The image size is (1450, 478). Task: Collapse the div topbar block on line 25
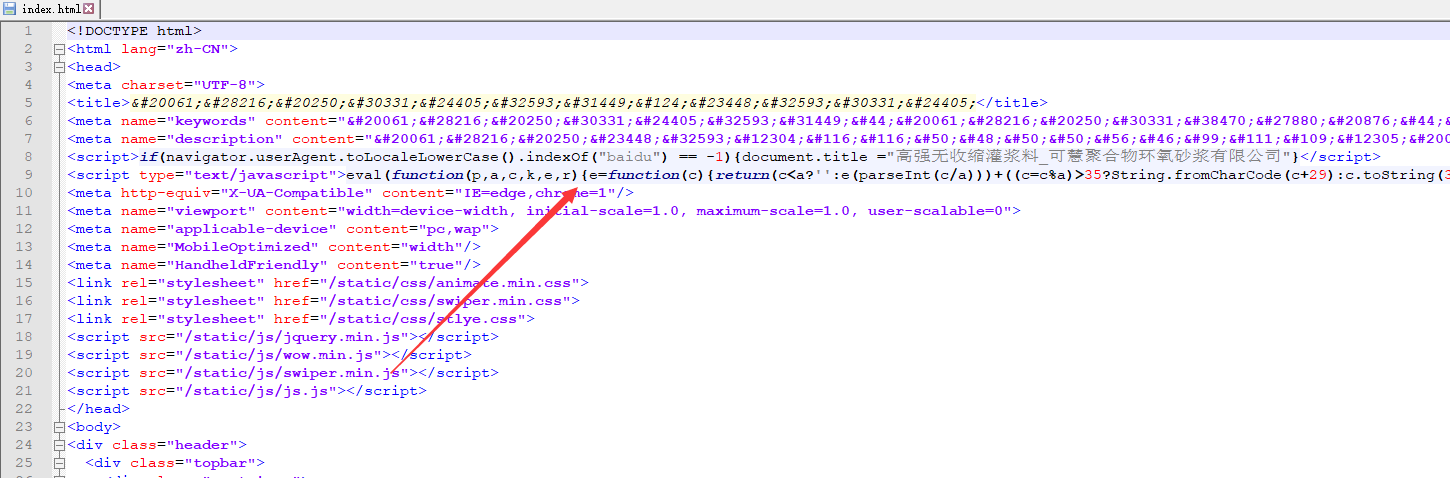click(x=59, y=463)
